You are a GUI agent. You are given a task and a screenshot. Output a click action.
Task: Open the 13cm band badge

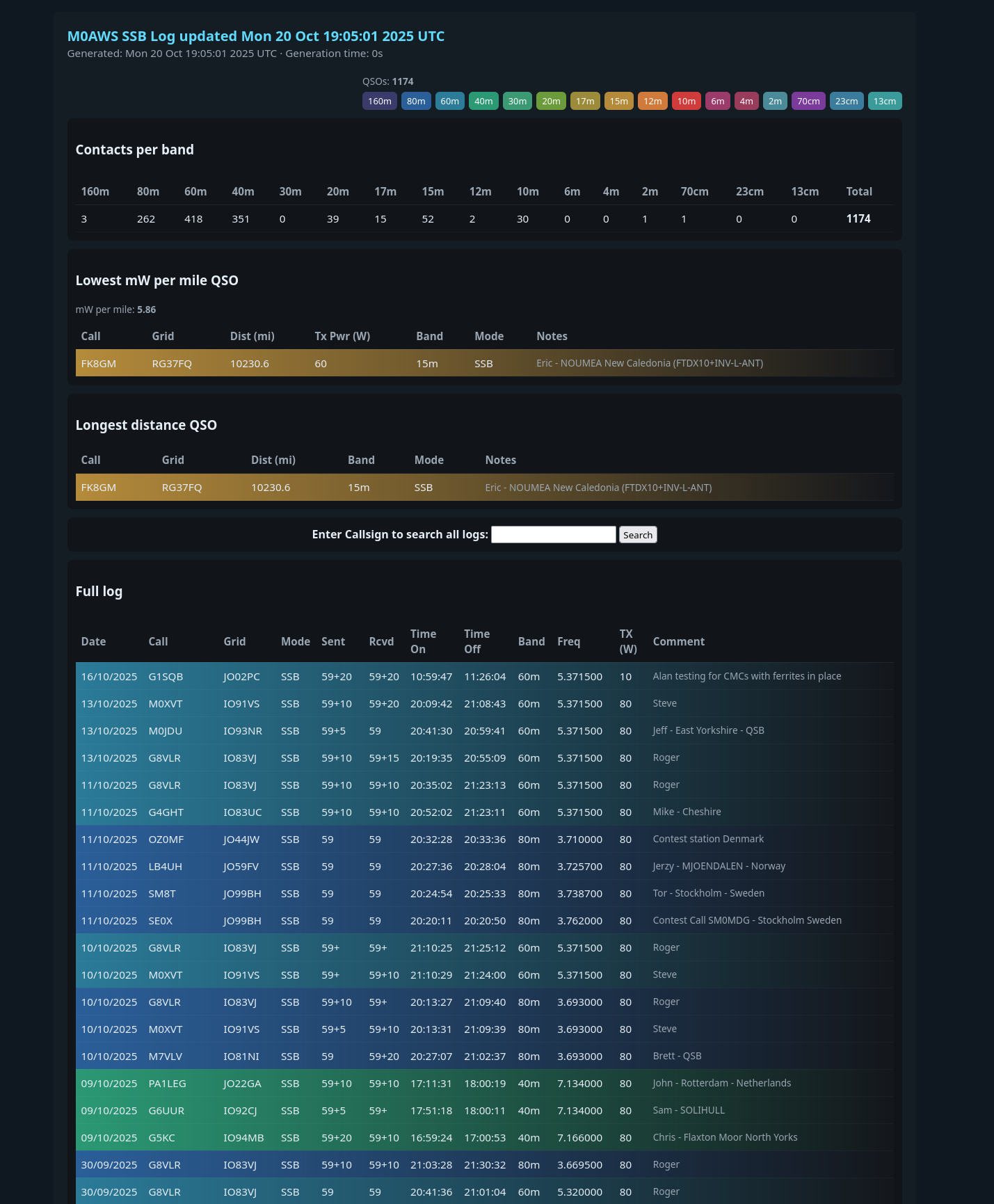point(885,101)
